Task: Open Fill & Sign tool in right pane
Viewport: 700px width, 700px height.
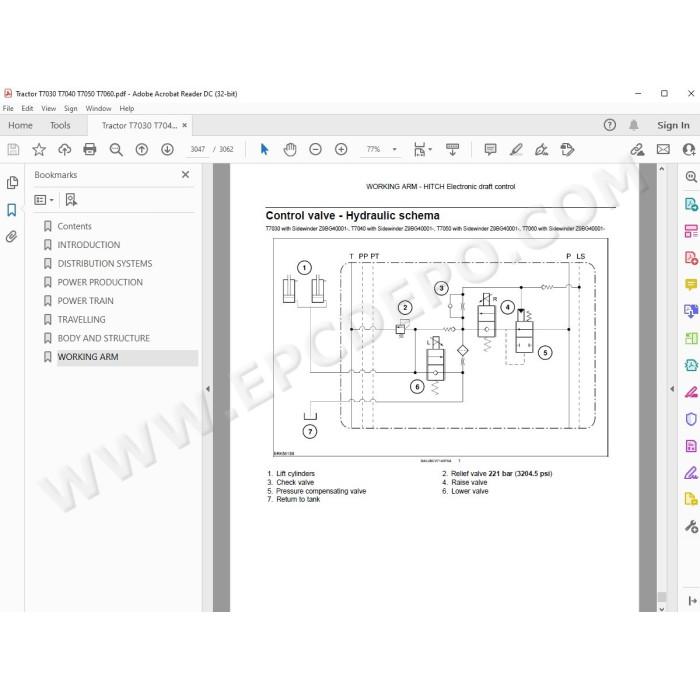Action: [x=691, y=472]
